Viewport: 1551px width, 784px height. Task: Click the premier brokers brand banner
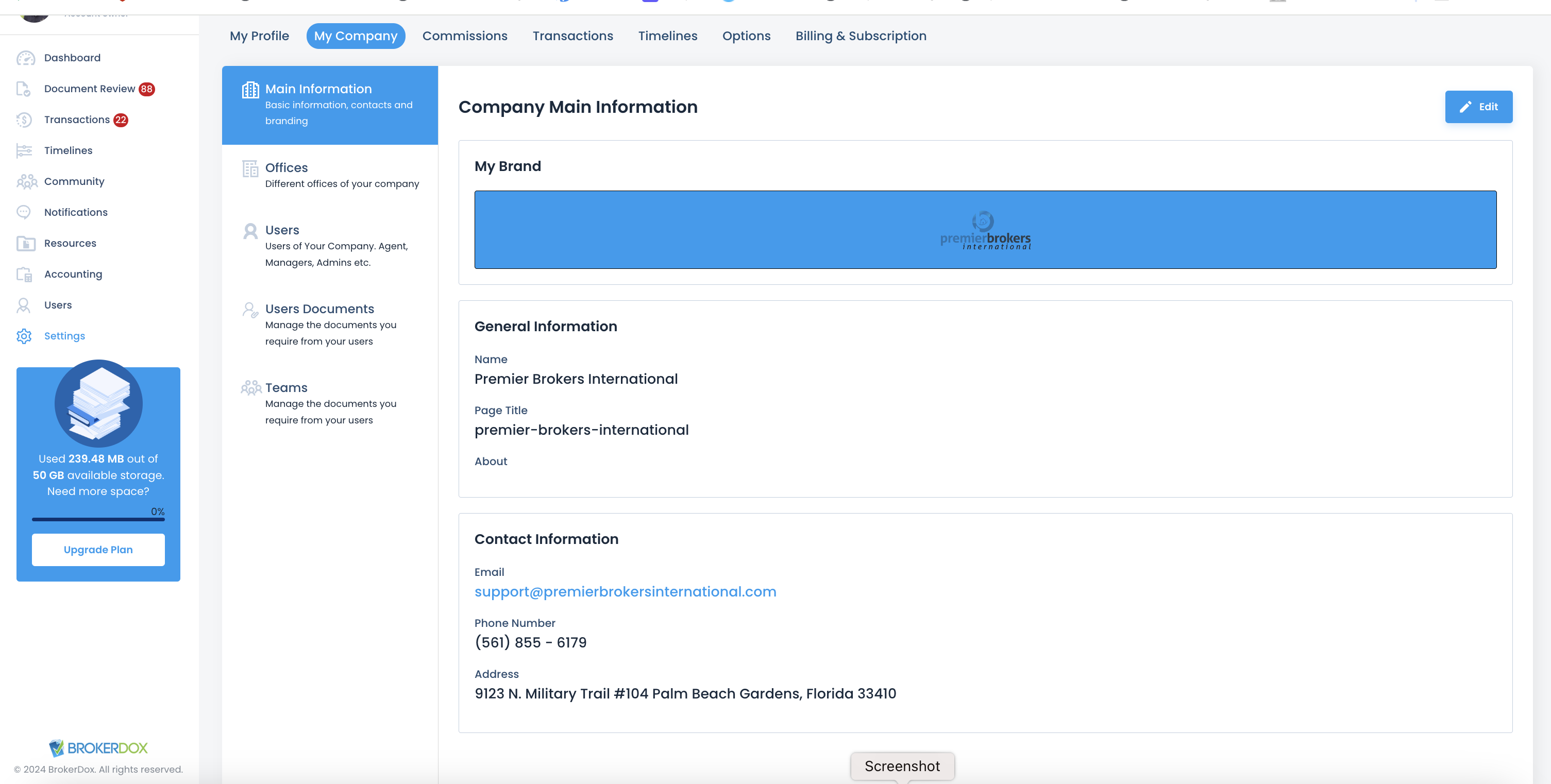pos(985,230)
